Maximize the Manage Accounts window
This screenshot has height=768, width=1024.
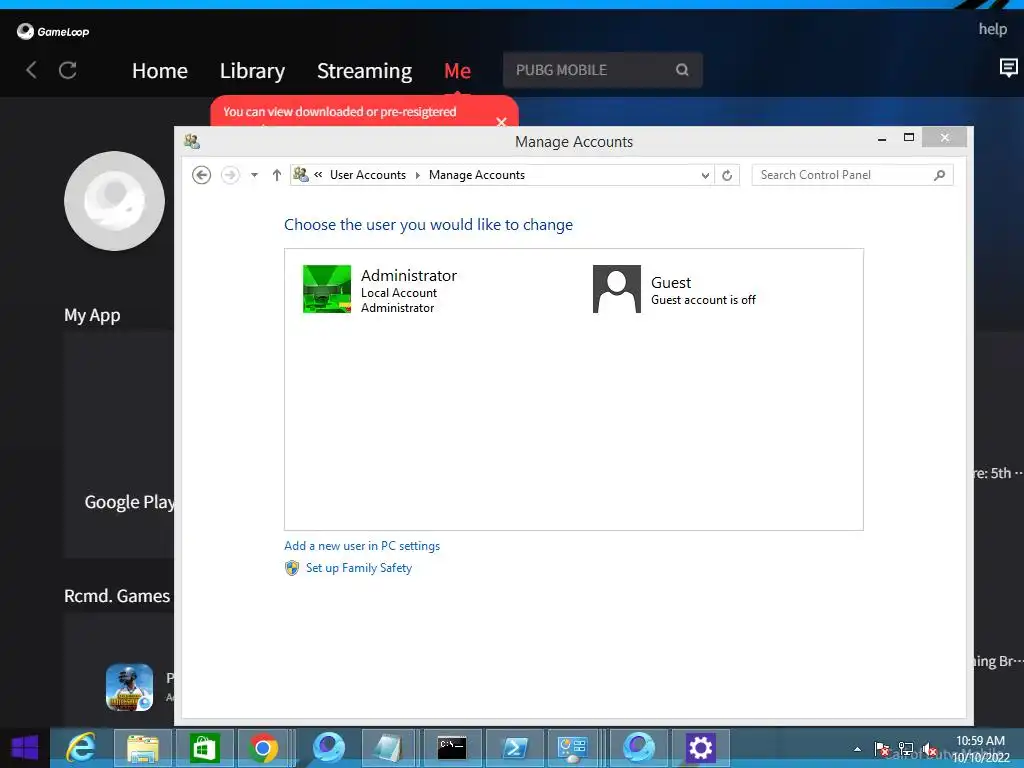click(x=908, y=137)
